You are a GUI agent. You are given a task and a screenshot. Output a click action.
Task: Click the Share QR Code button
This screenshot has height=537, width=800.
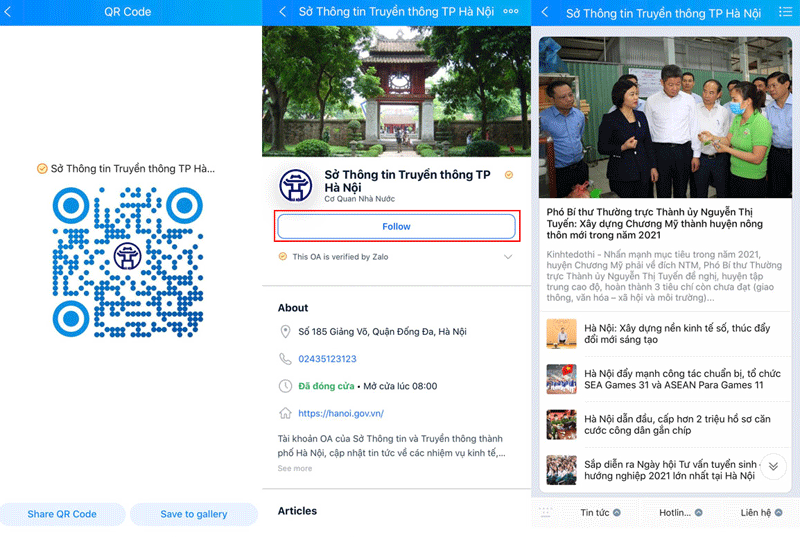(x=62, y=514)
